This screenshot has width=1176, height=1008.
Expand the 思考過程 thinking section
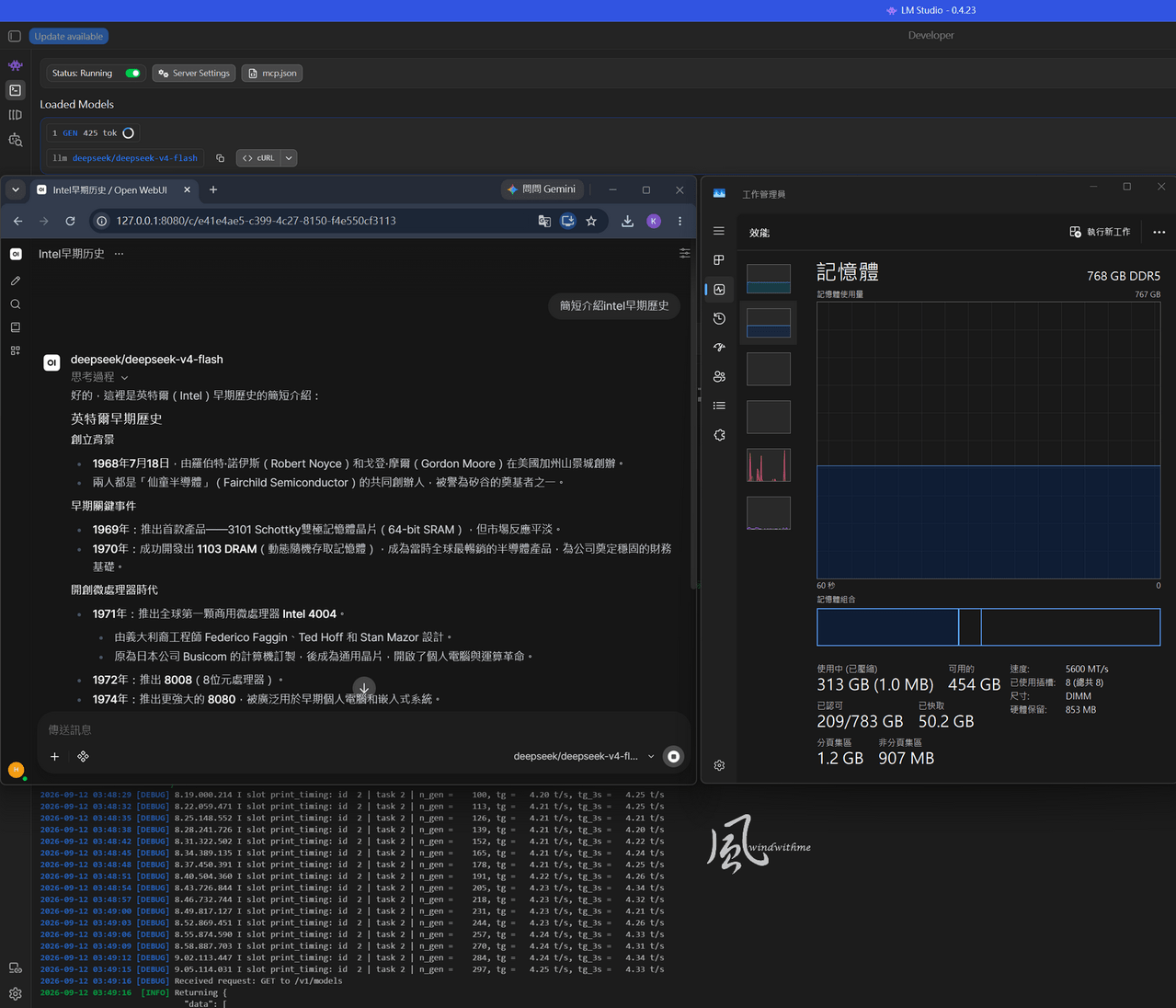(100, 377)
